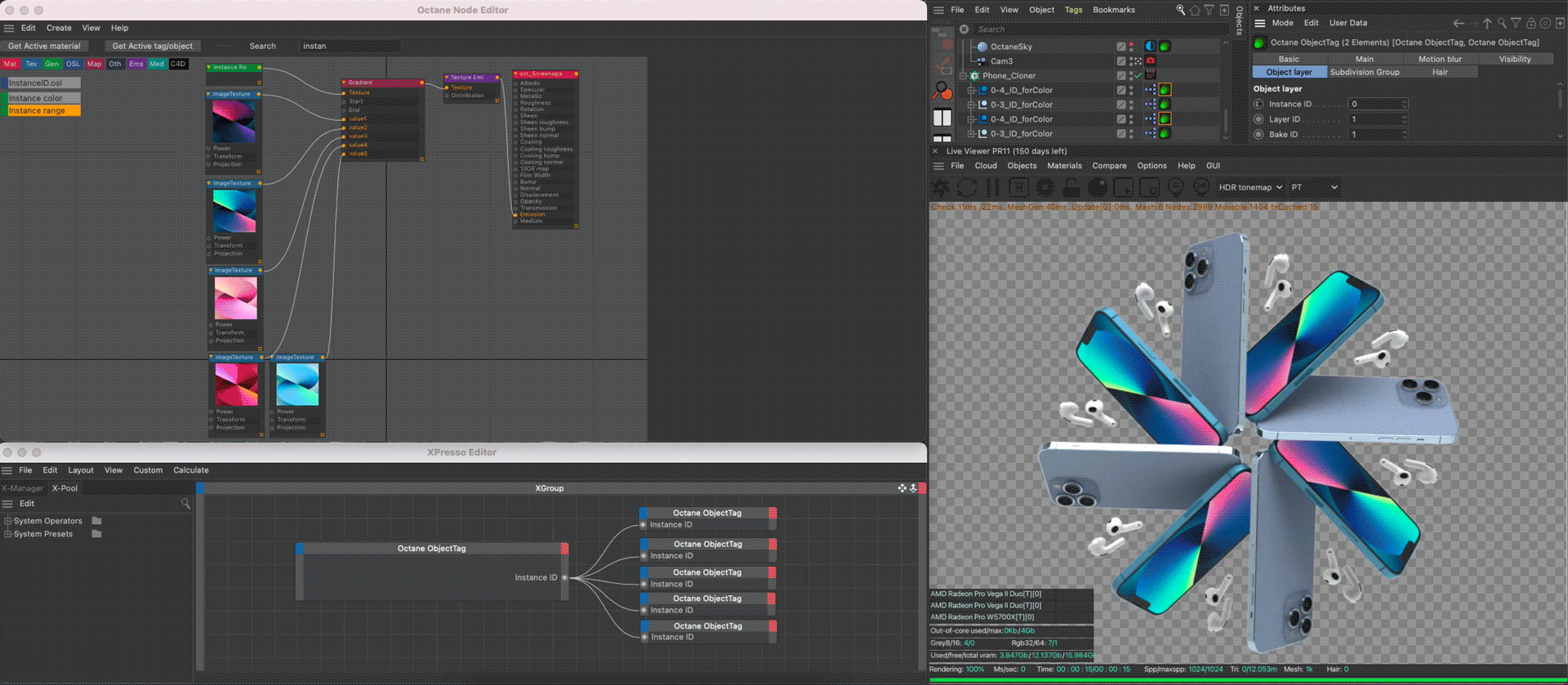Click the Attributes new-panel plus icon
Viewport: 1568px width, 685px height.
1560,24
